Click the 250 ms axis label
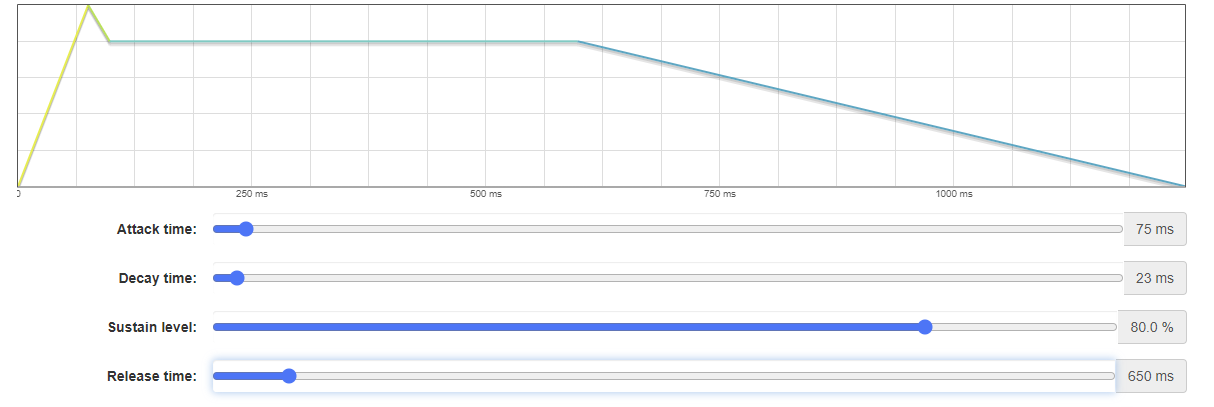The height and width of the screenshot is (407, 1214). pos(252,194)
